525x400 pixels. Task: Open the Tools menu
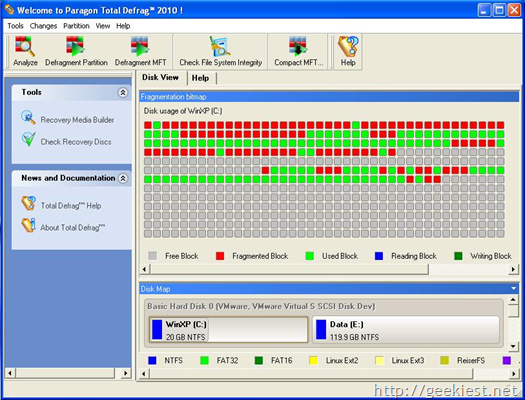tap(15, 26)
